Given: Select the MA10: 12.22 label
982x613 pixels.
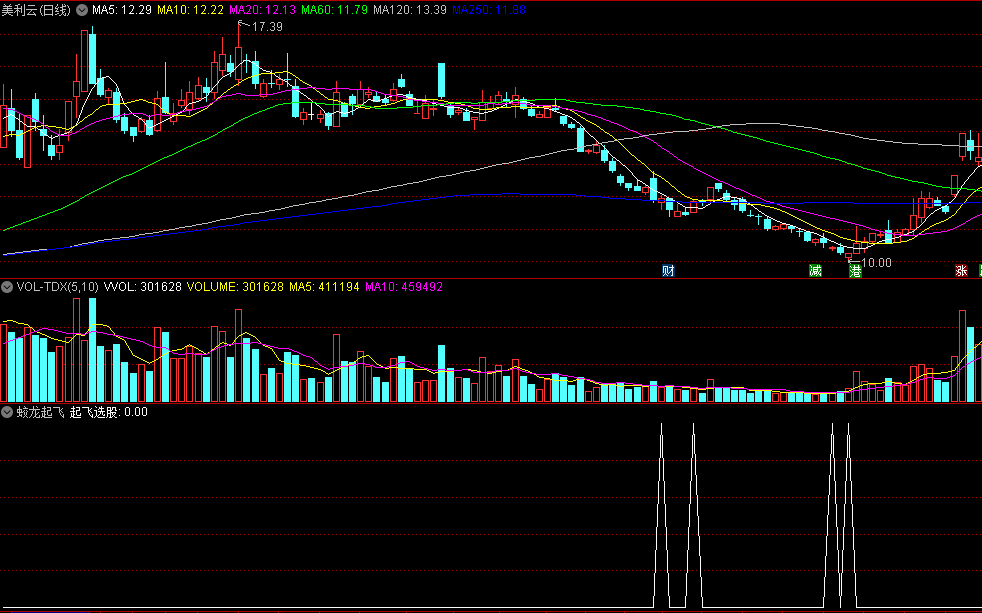Looking at the screenshot, I should pyautogui.click(x=190, y=10).
